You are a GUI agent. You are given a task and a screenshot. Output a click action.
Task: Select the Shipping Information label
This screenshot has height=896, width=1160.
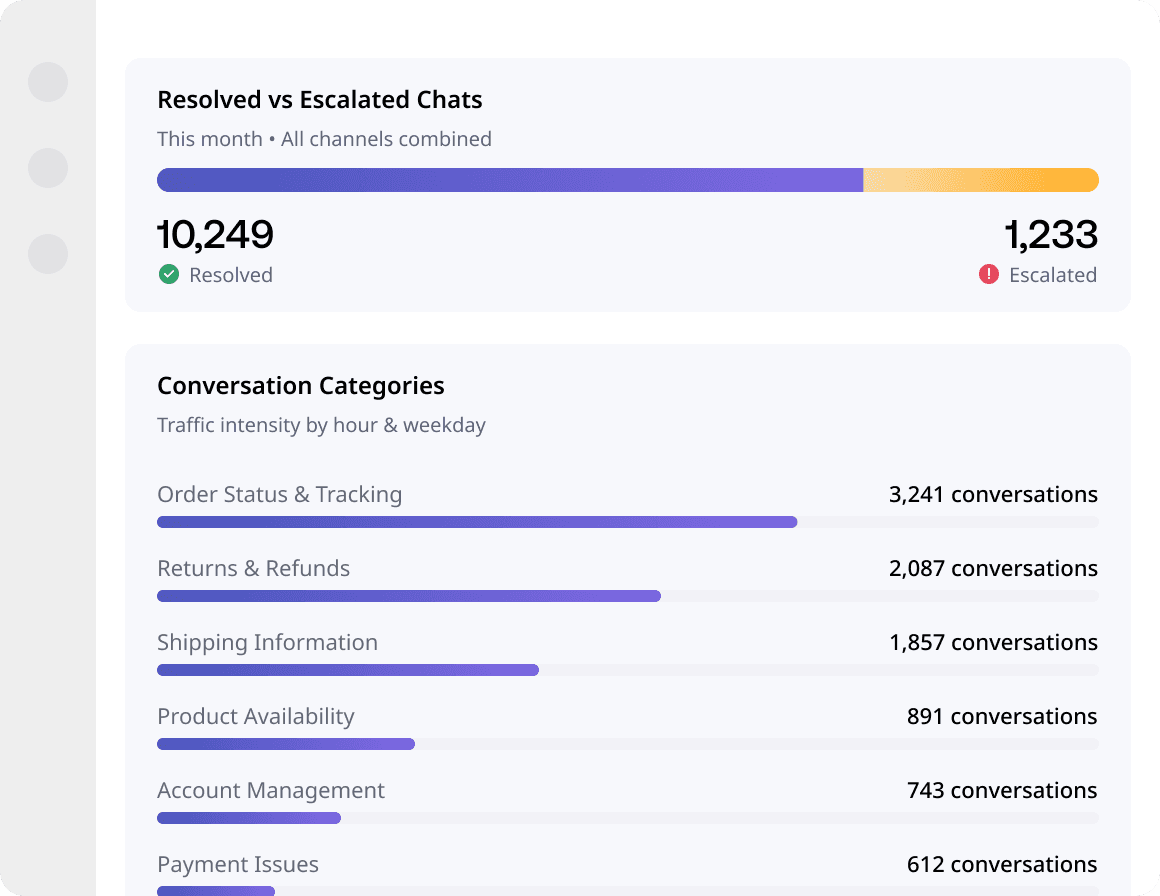(267, 643)
